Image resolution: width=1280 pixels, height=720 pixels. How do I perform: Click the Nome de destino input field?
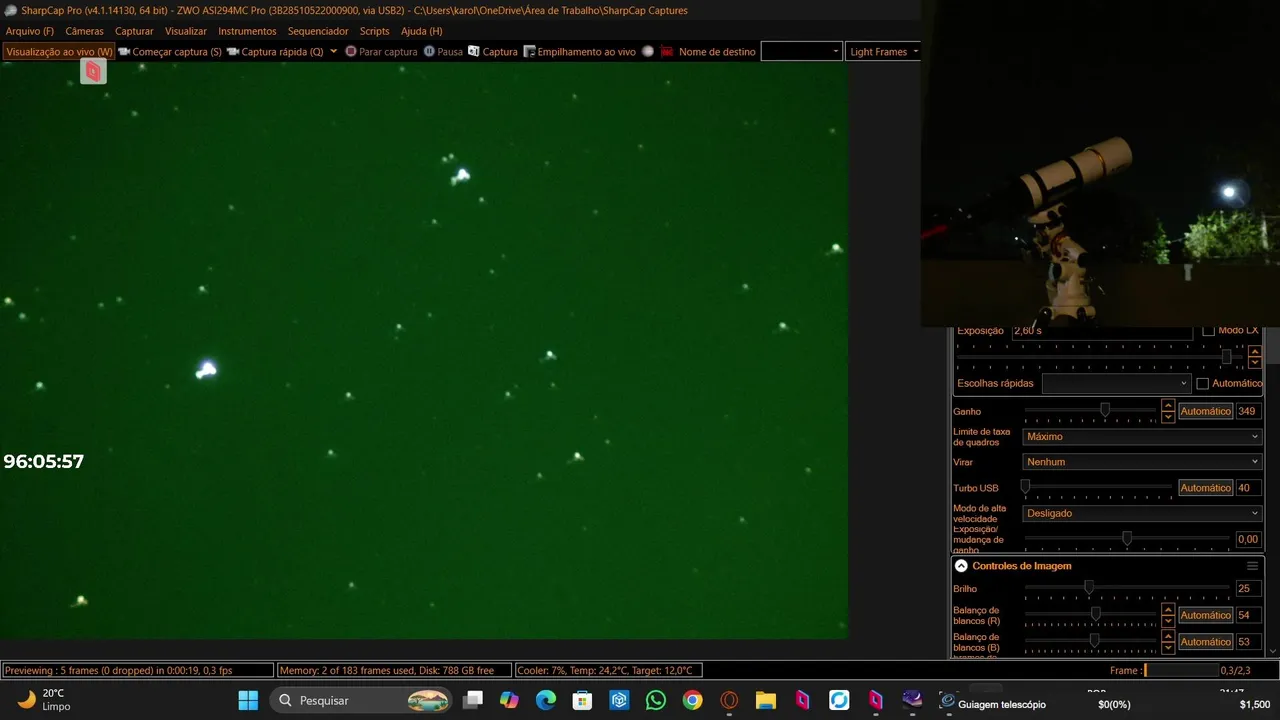[801, 52]
